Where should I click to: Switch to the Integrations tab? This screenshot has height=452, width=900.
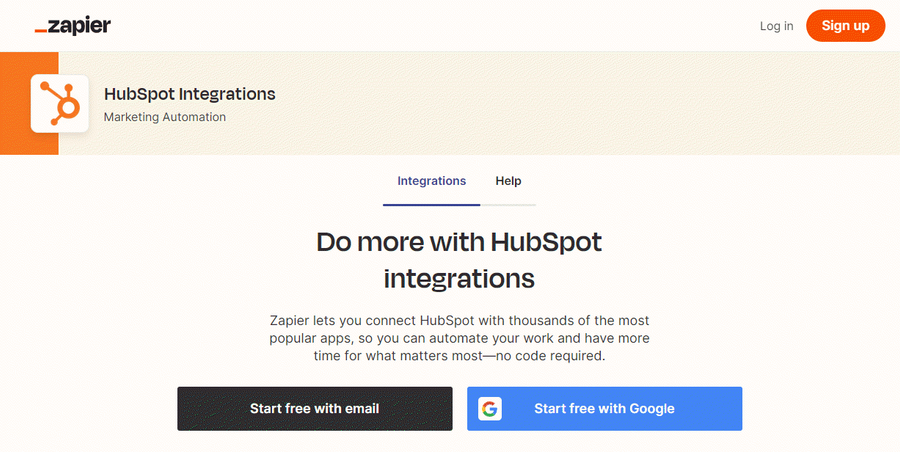point(432,181)
